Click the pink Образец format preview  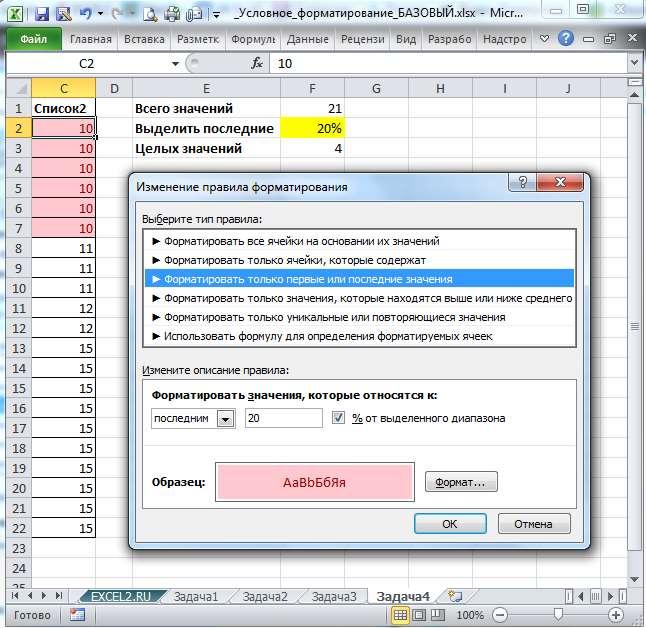click(x=315, y=482)
